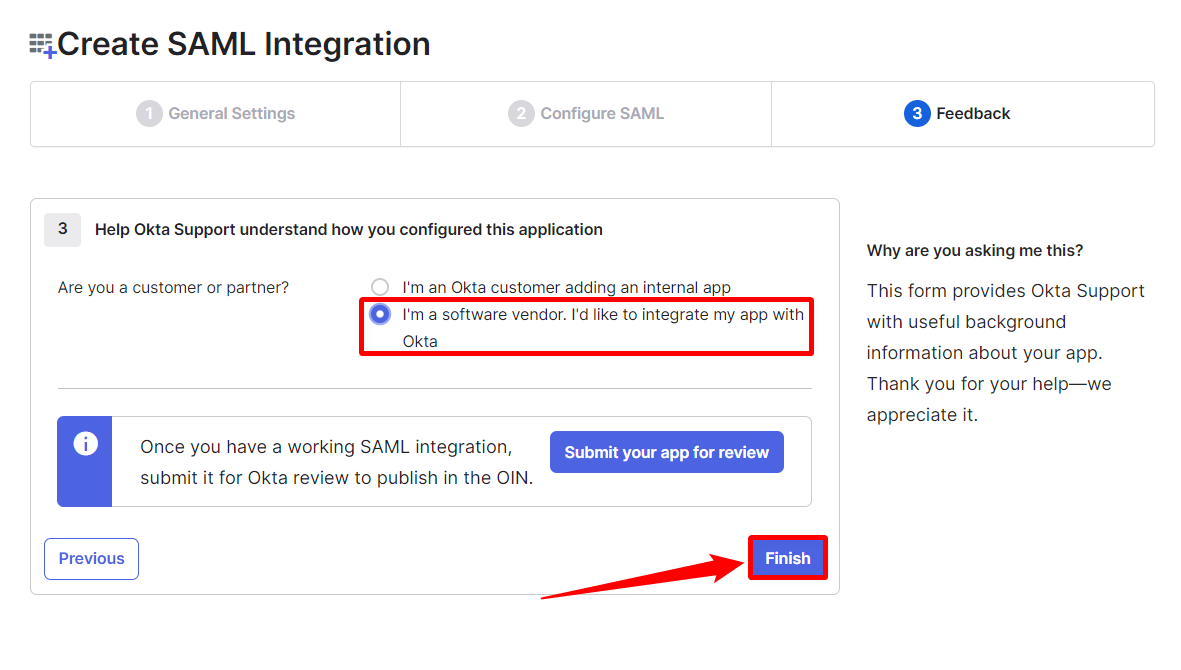
Task: Select the software vendor radio button
Action: click(x=380, y=314)
